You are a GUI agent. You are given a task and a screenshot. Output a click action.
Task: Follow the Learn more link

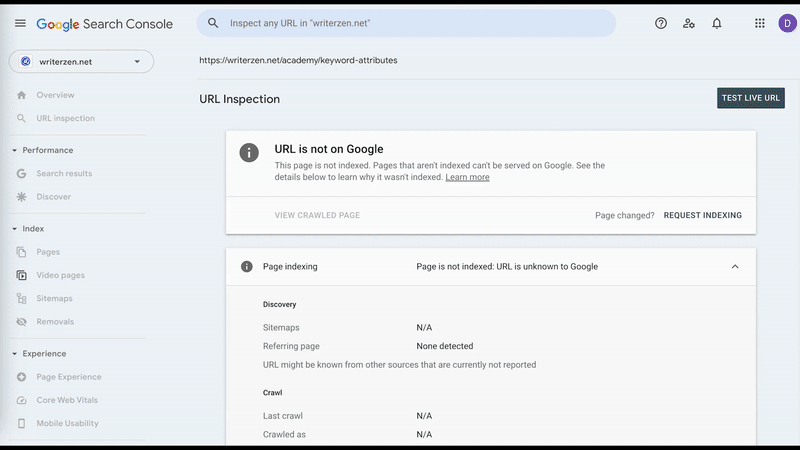click(467, 177)
